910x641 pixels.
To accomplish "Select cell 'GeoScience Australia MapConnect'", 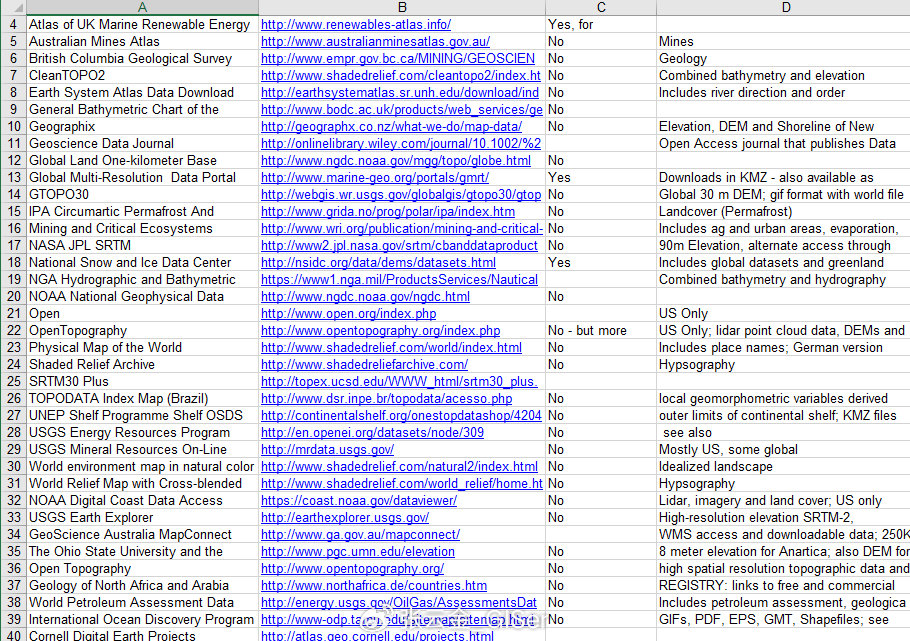I will [x=142, y=535].
